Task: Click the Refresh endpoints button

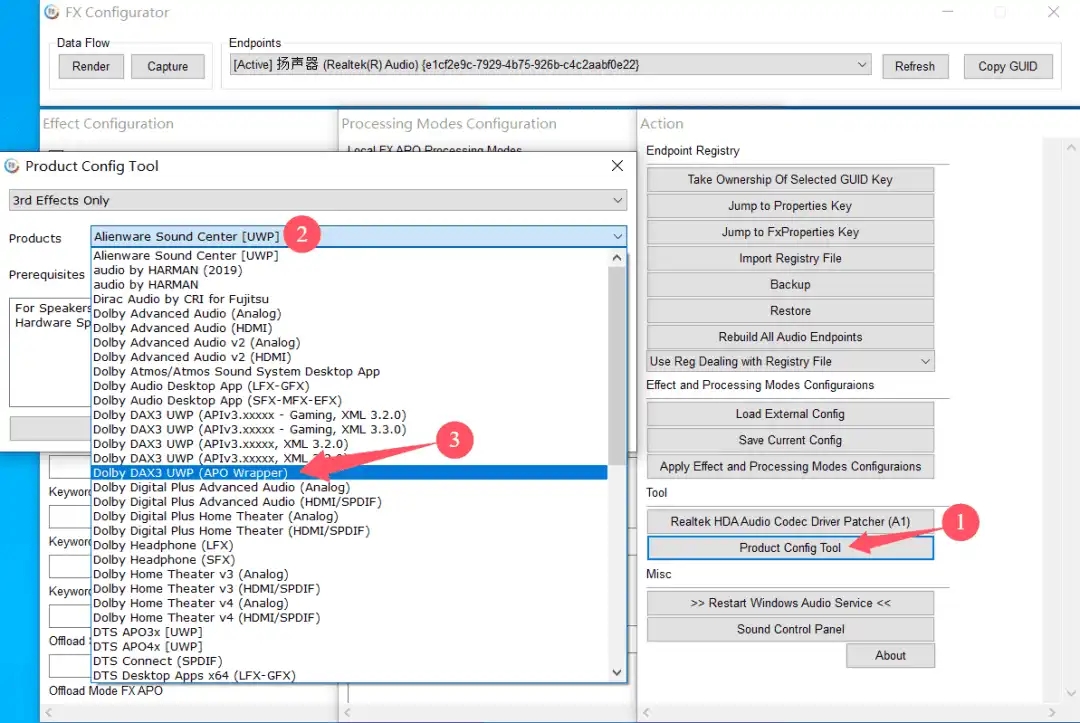Action: click(915, 66)
